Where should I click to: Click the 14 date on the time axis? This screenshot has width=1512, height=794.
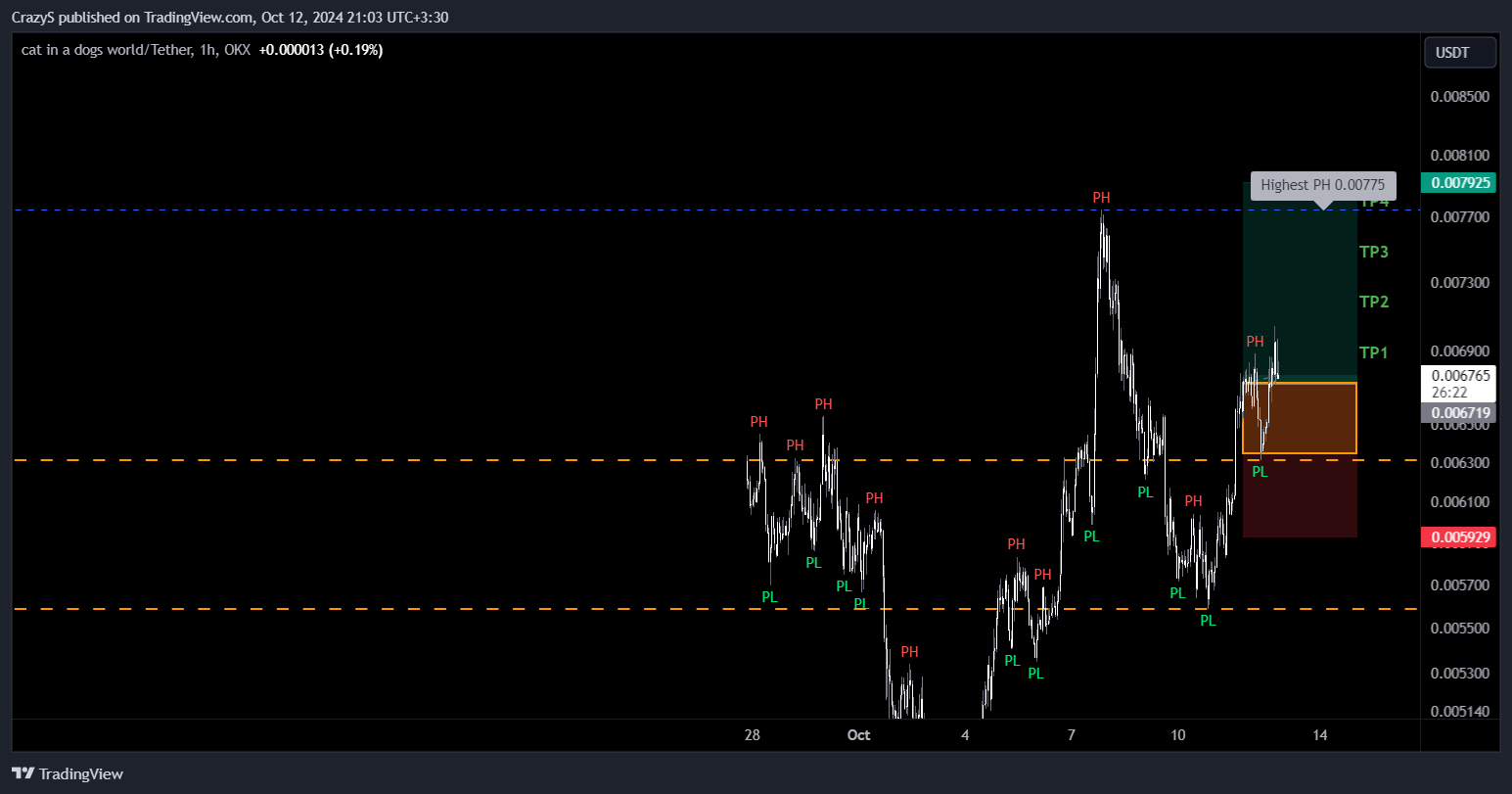pyautogui.click(x=1320, y=735)
